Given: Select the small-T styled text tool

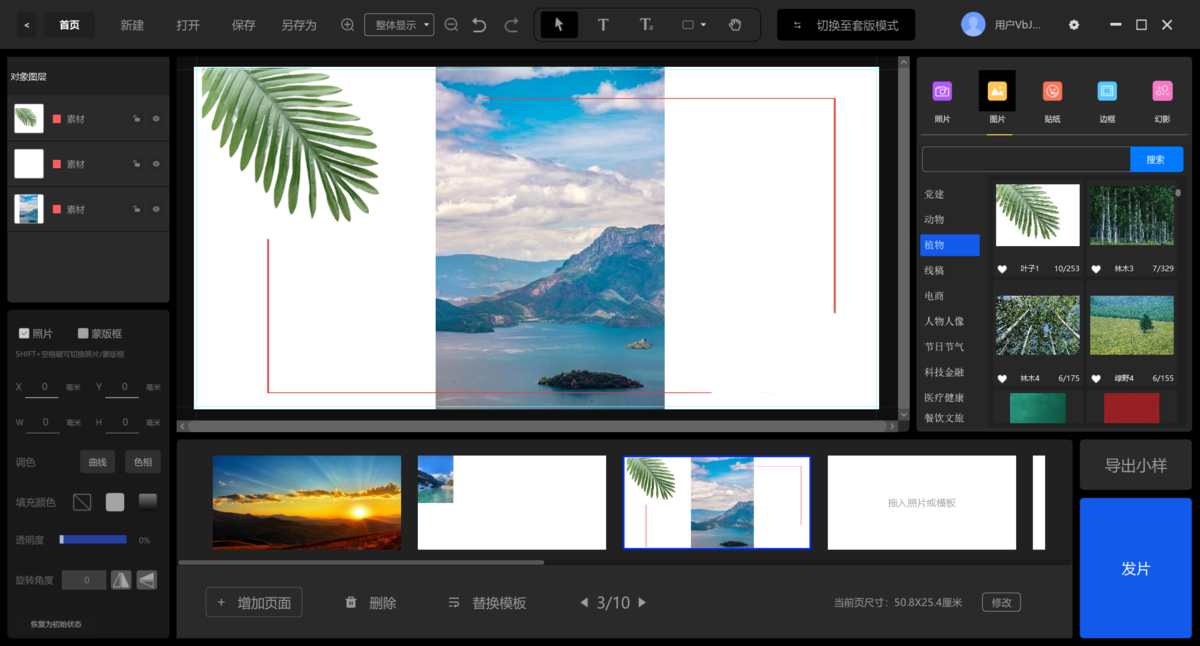Looking at the screenshot, I should tap(646, 25).
